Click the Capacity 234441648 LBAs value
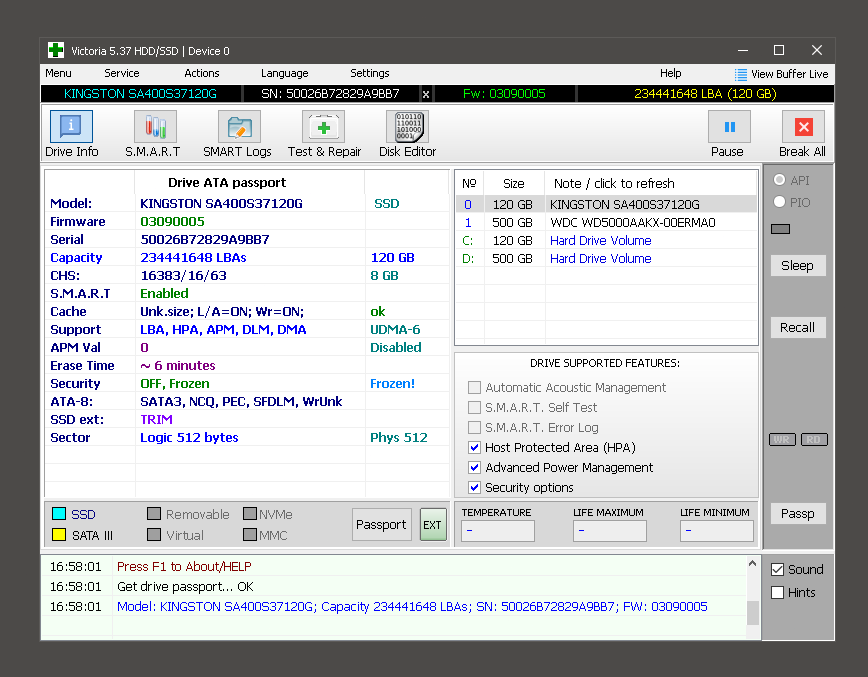The height and width of the screenshot is (677, 868). coord(193,257)
